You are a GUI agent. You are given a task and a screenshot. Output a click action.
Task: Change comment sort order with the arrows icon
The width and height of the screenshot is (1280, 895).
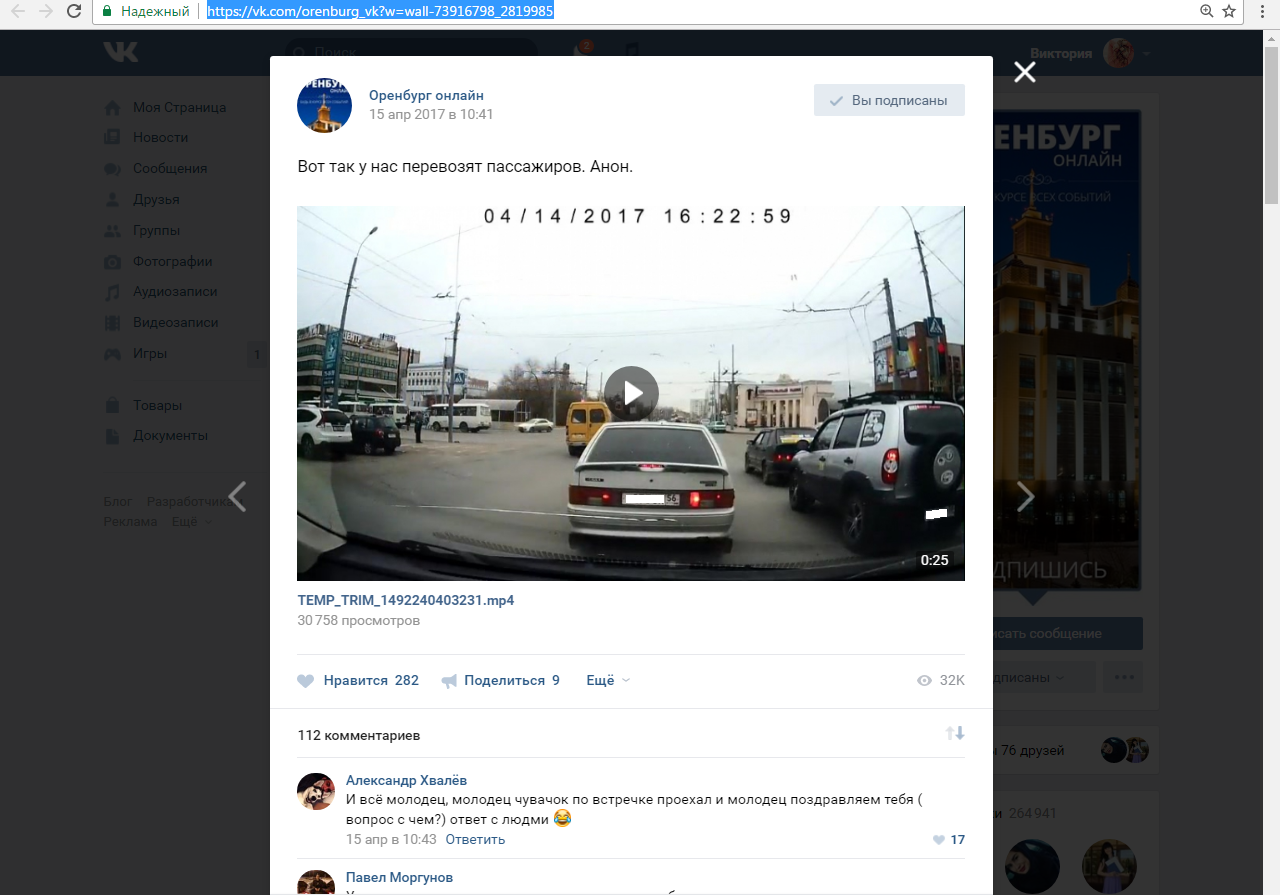pyautogui.click(x=955, y=734)
